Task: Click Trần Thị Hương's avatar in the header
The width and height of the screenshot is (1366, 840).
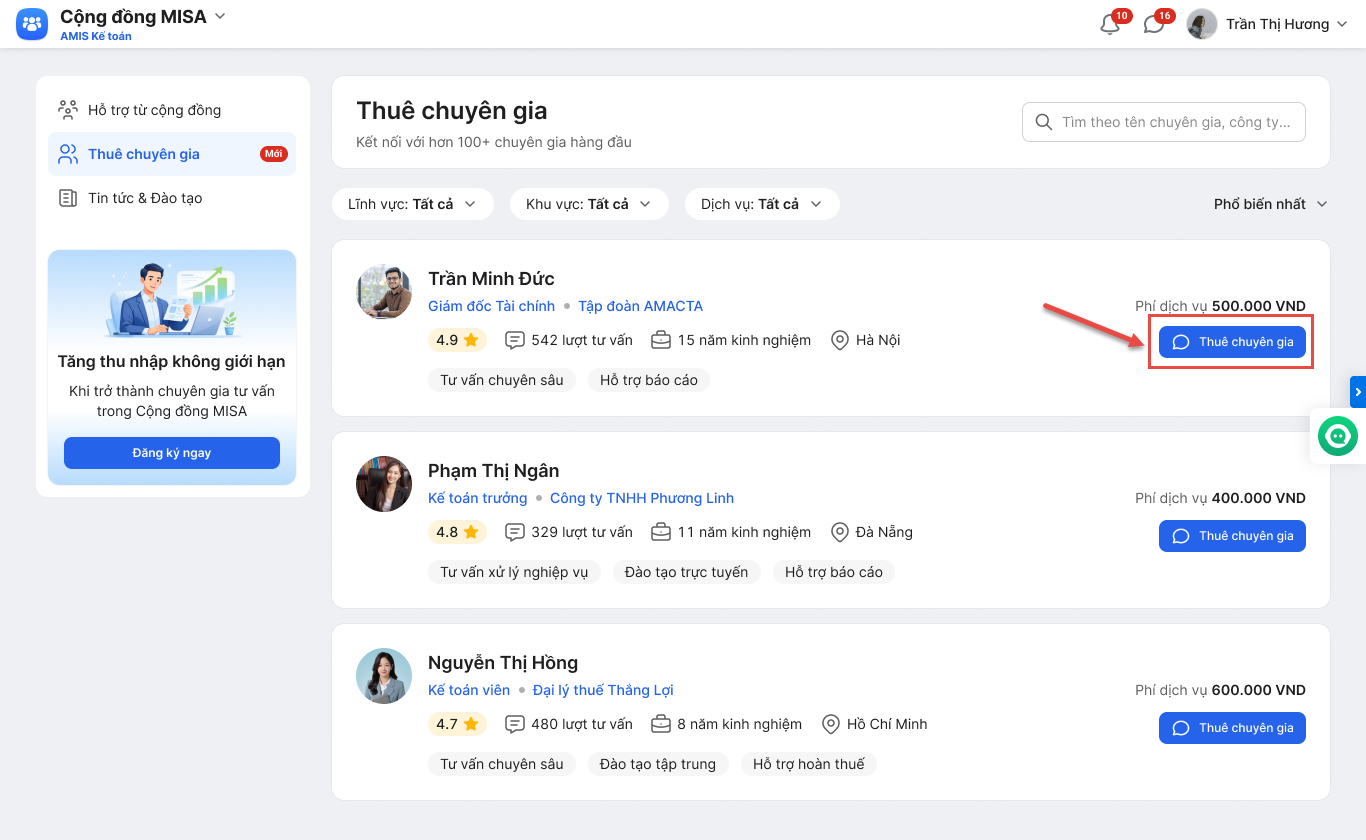Action: (x=1201, y=24)
